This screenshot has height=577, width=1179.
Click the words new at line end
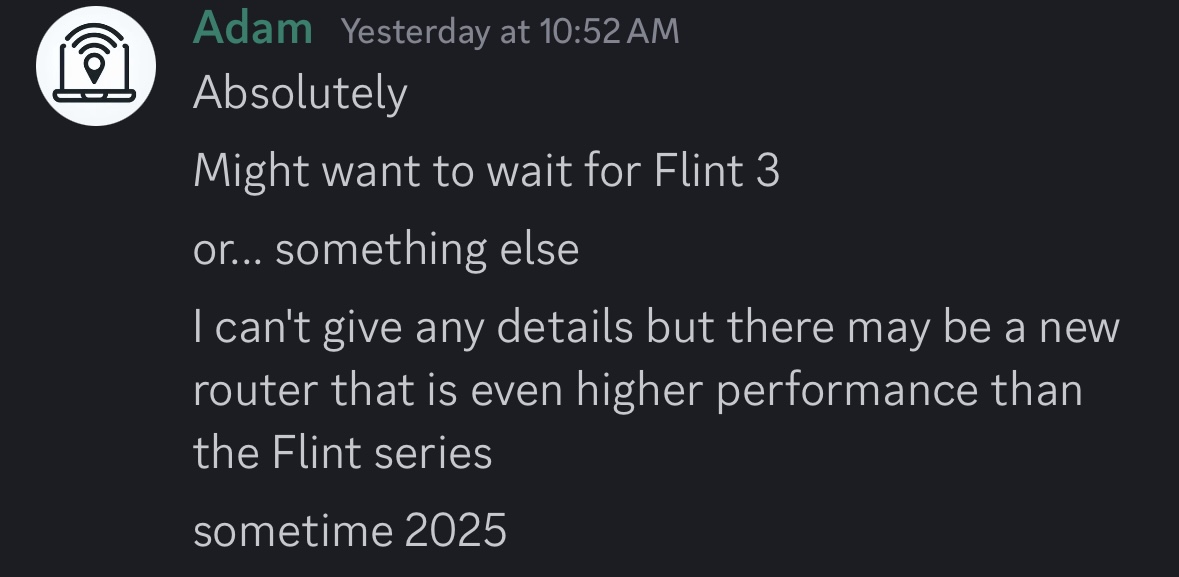coord(1080,329)
